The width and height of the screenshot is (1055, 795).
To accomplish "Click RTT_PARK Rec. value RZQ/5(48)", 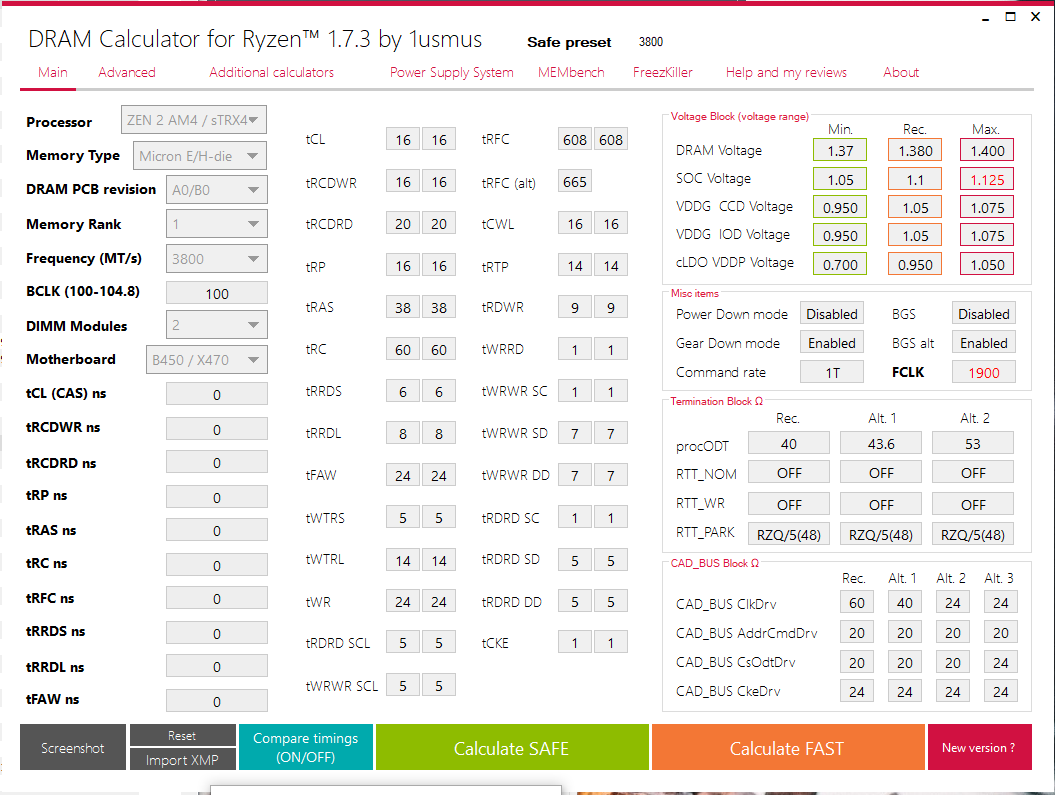I will point(789,534).
